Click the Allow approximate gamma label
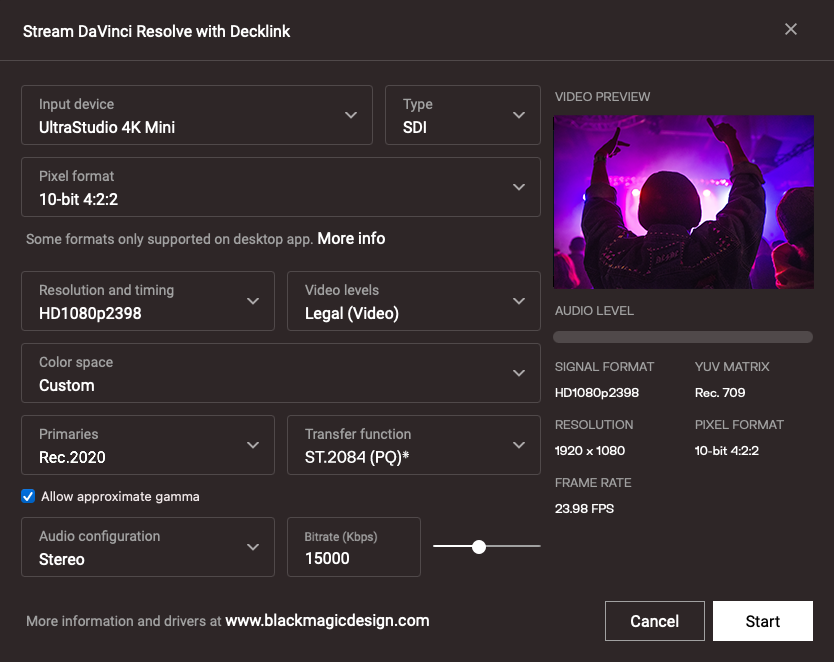Screen dimensions: 834x662 [120, 496]
